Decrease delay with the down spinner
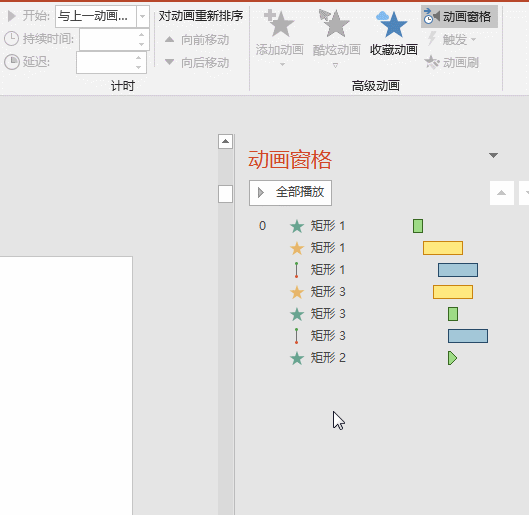Screen dimensions: 529x515 click(139, 67)
